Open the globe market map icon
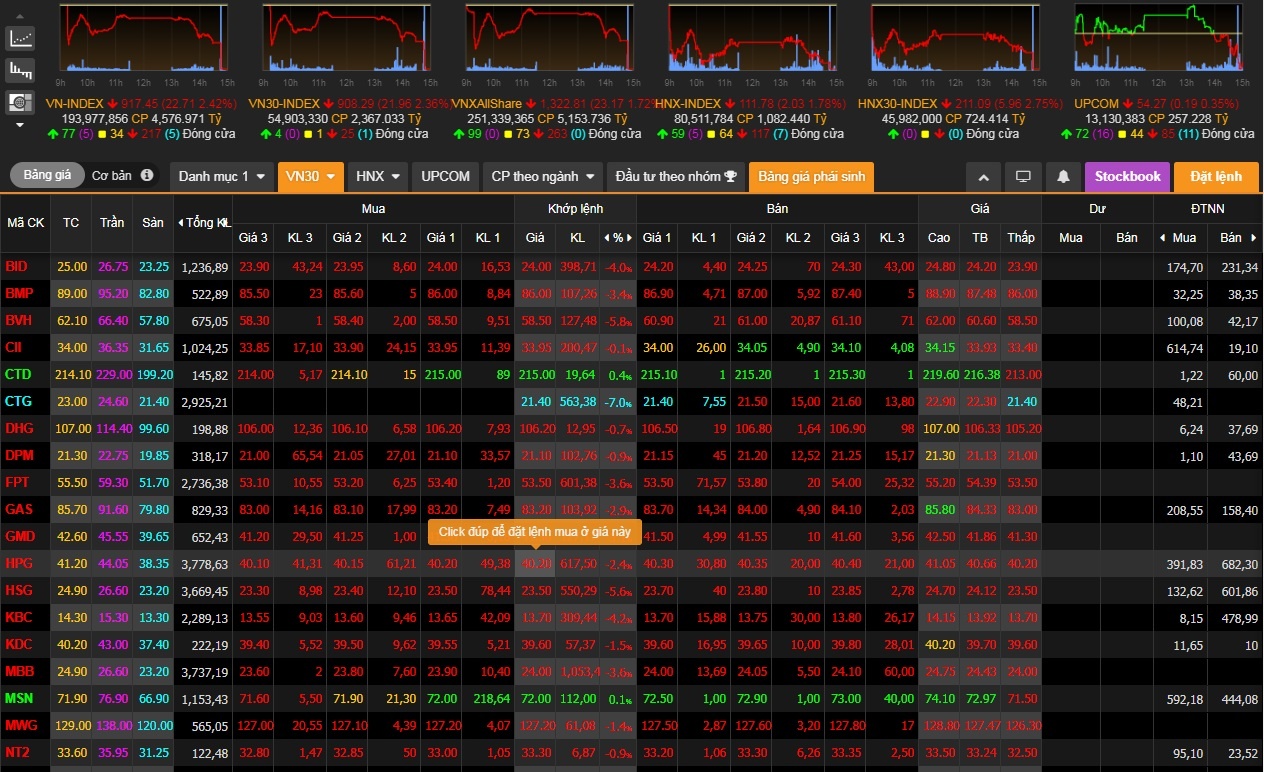 click(x=20, y=101)
